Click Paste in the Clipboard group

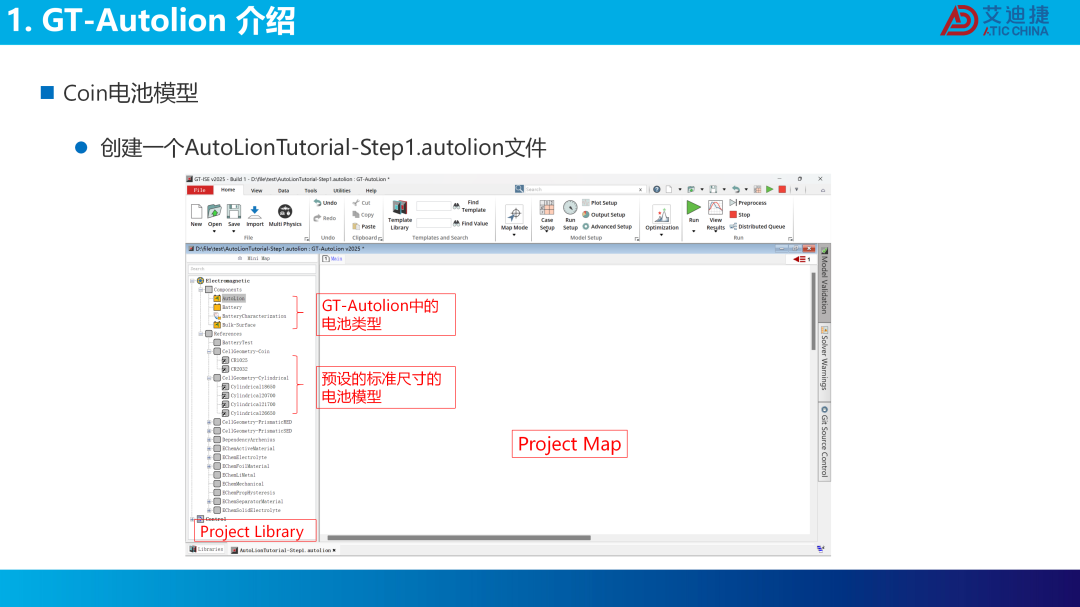click(x=364, y=227)
